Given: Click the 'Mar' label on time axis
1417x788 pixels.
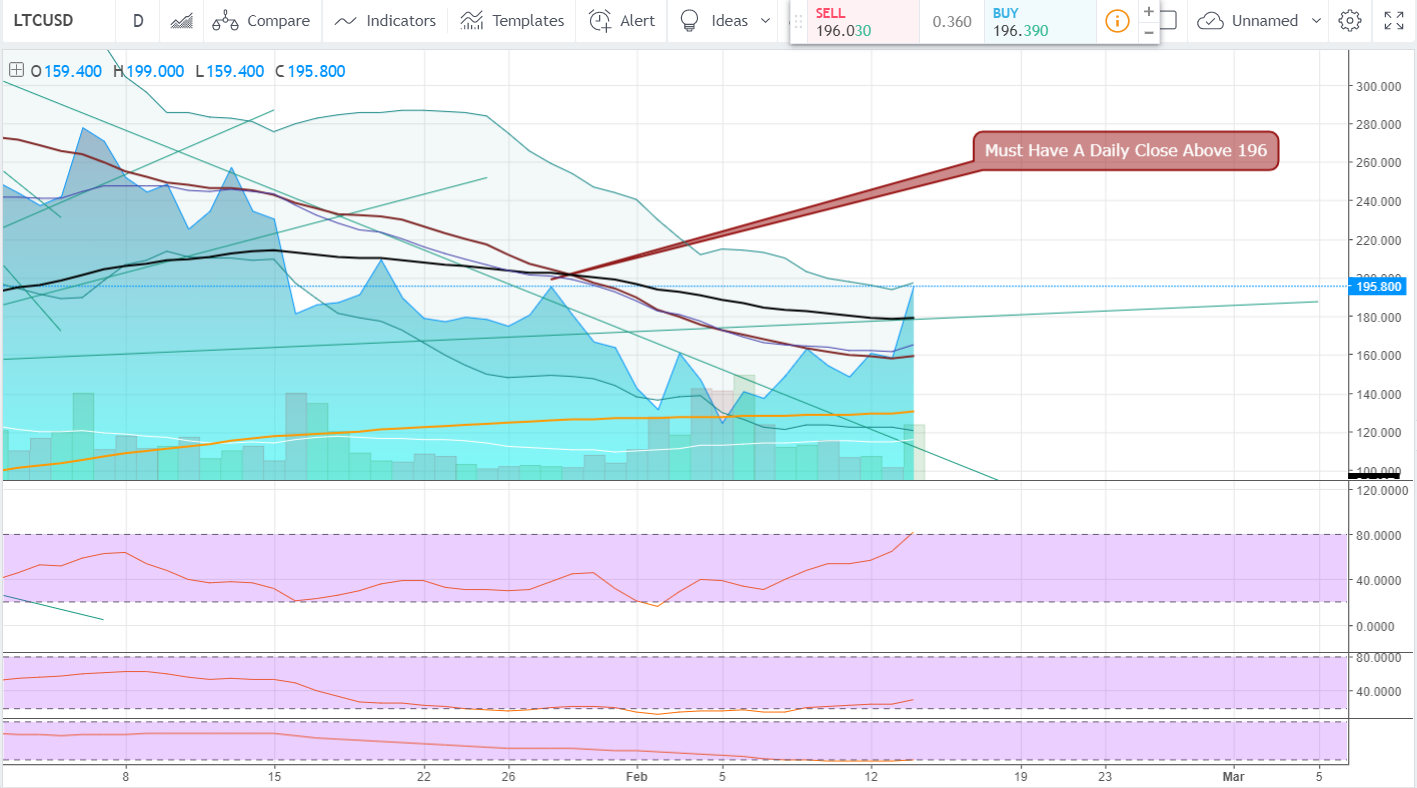Looking at the screenshot, I should click(x=1233, y=775).
